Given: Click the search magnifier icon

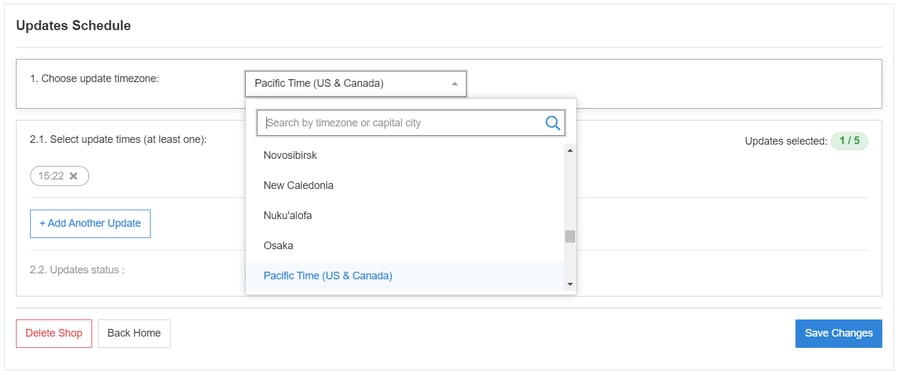Looking at the screenshot, I should point(552,123).
